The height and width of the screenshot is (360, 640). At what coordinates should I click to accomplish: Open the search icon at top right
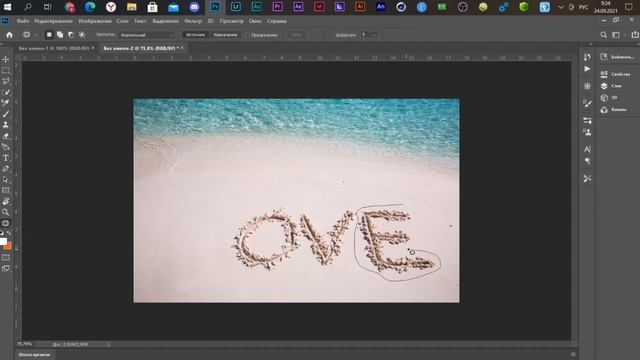point(603,35)
